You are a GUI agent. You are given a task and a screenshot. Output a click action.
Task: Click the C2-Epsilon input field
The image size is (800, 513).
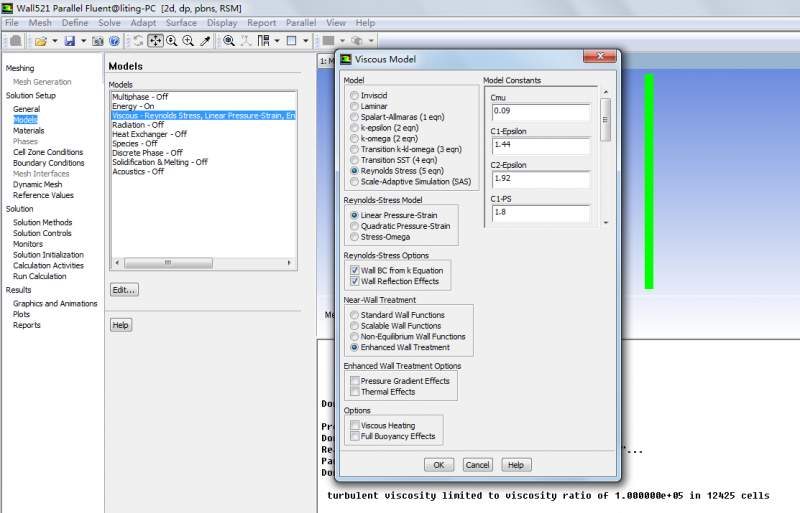point(540,180)
